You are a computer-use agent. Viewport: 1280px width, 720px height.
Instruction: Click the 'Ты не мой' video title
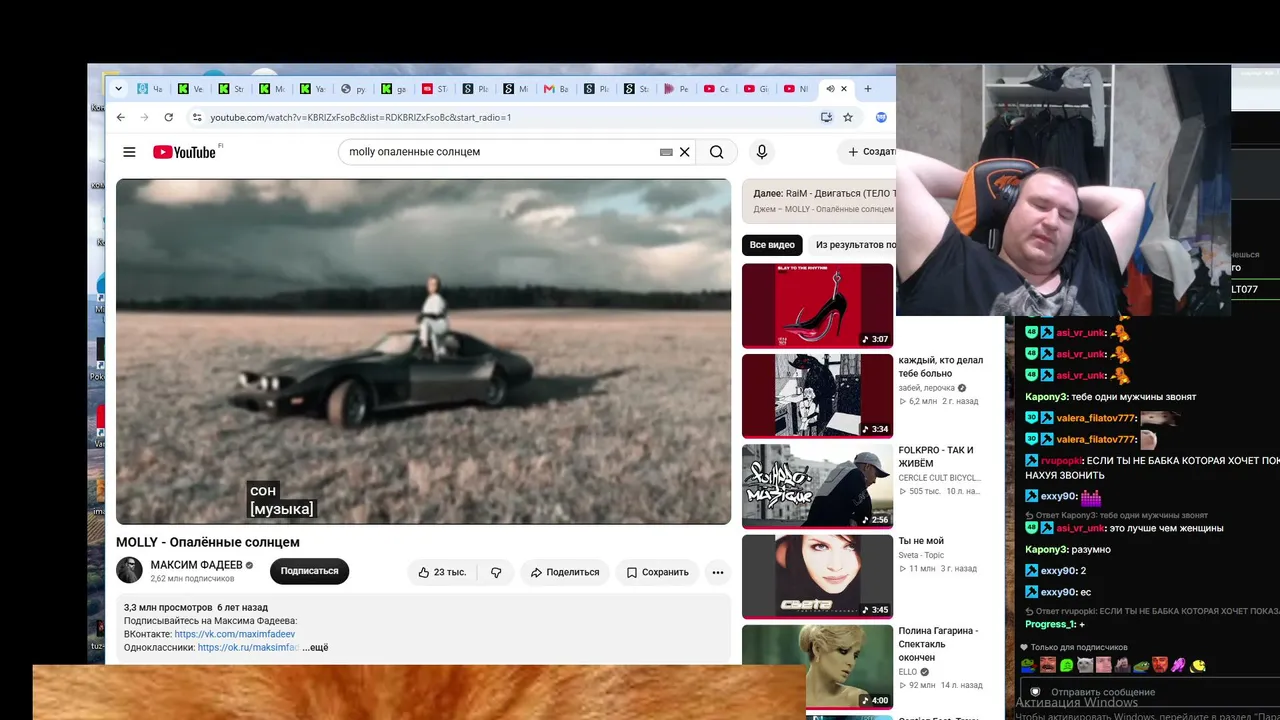pos(921,541)
